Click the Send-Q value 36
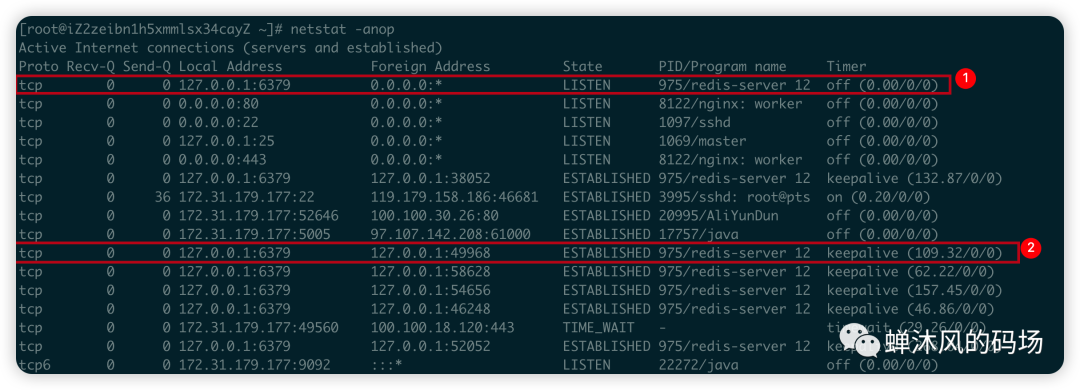This screenshot has height=390, width=1080. tap(163, 197)
